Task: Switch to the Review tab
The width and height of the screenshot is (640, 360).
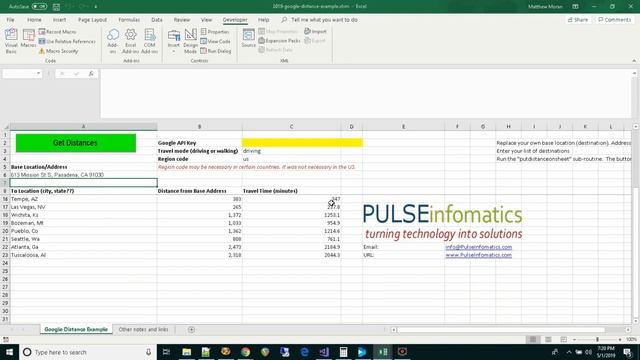Action: point(182,20)
